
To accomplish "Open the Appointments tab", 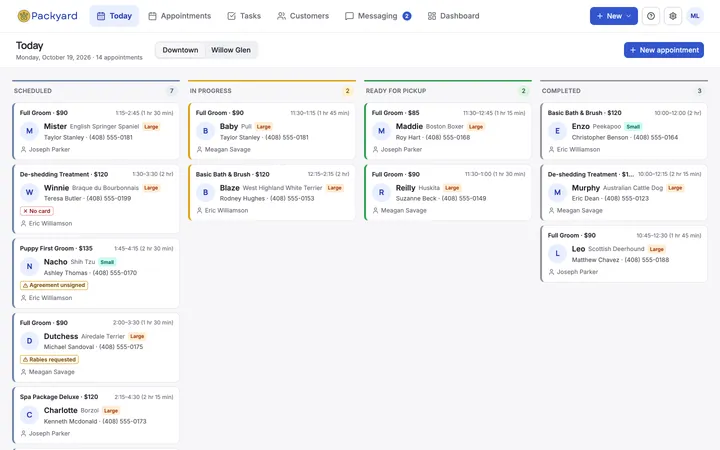I will tap(180, 16).
